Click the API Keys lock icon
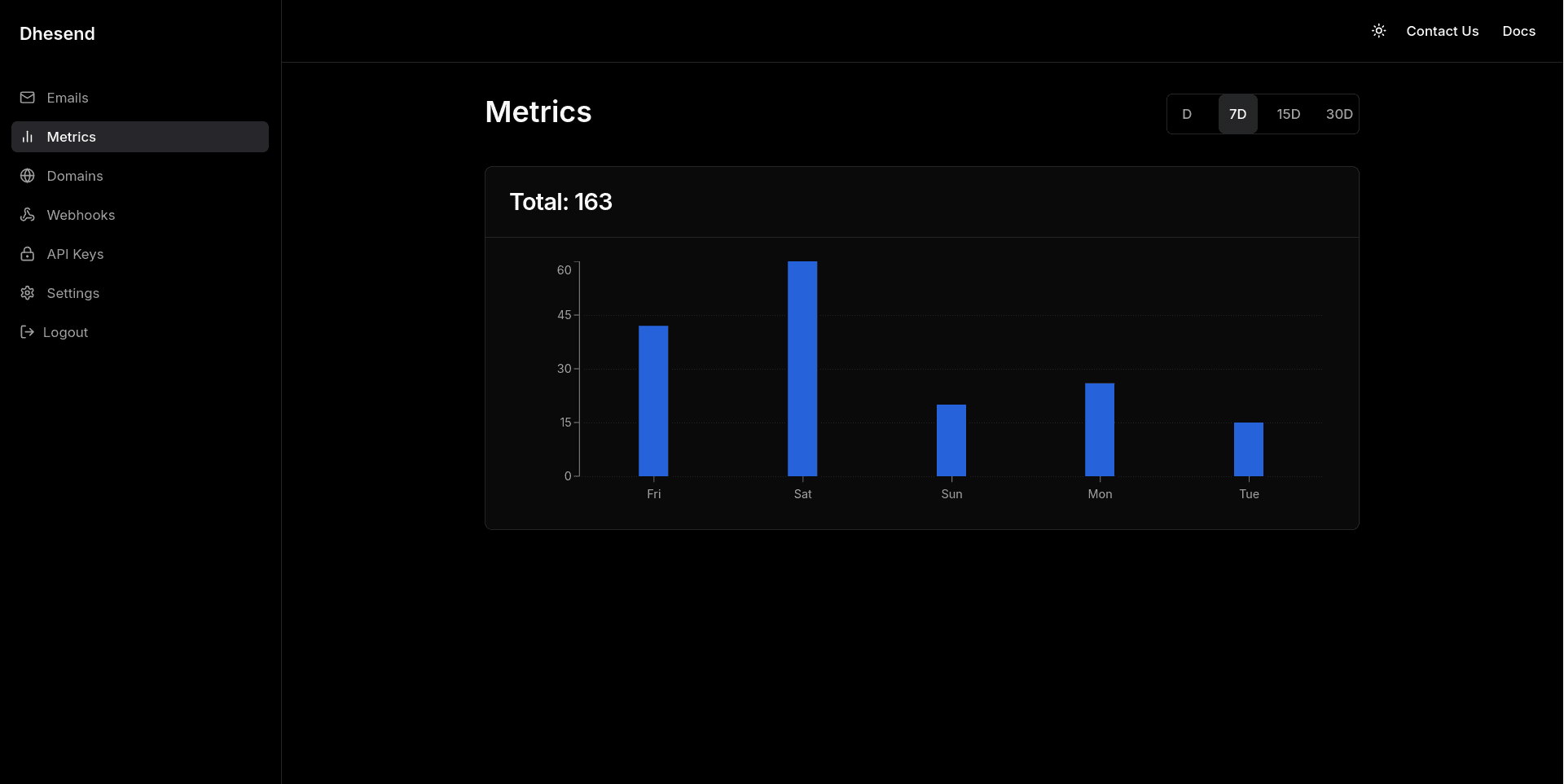 tap(28, 254)
